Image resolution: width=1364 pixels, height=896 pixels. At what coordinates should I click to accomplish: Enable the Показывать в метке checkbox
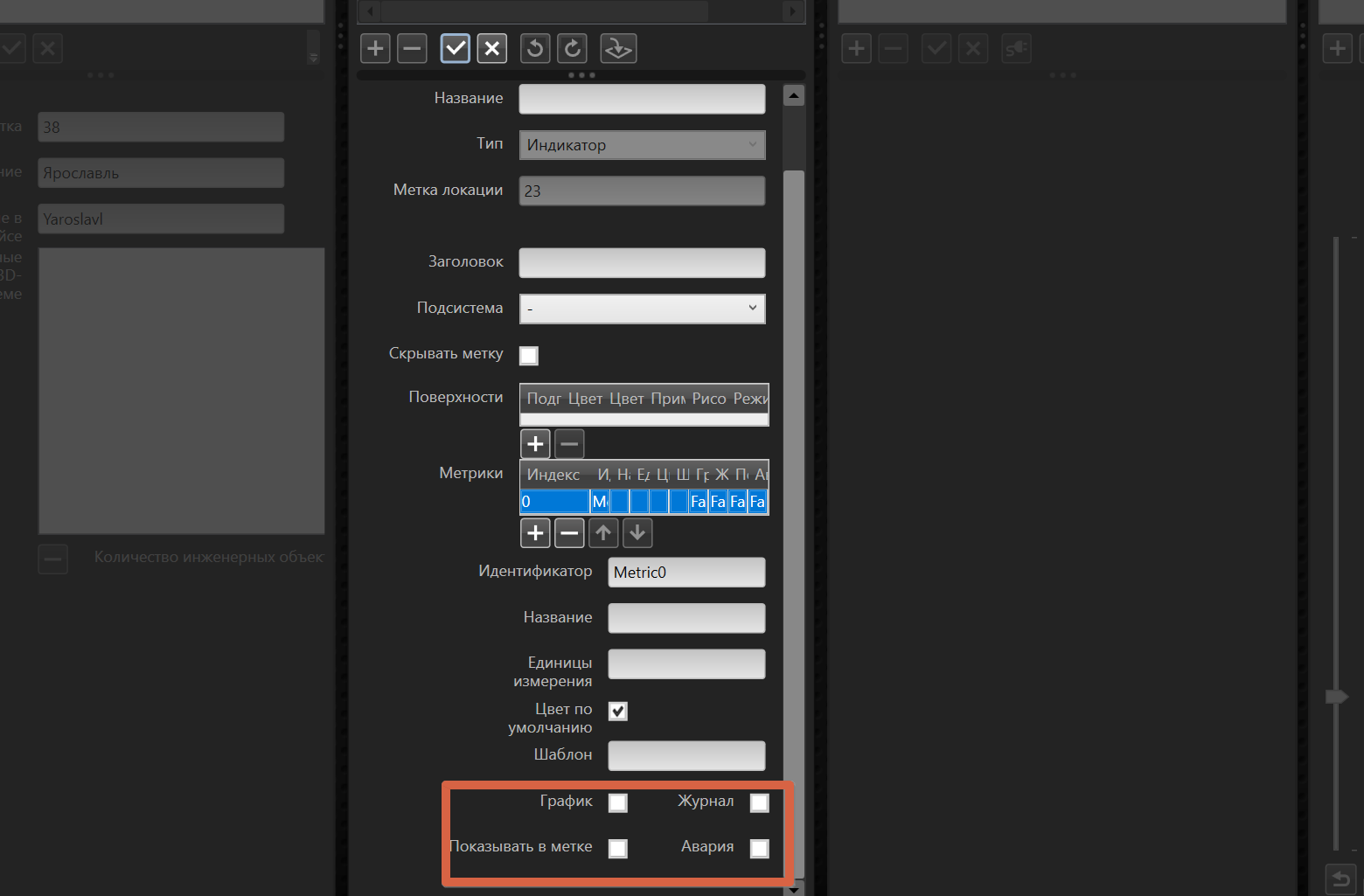[618, 848]
